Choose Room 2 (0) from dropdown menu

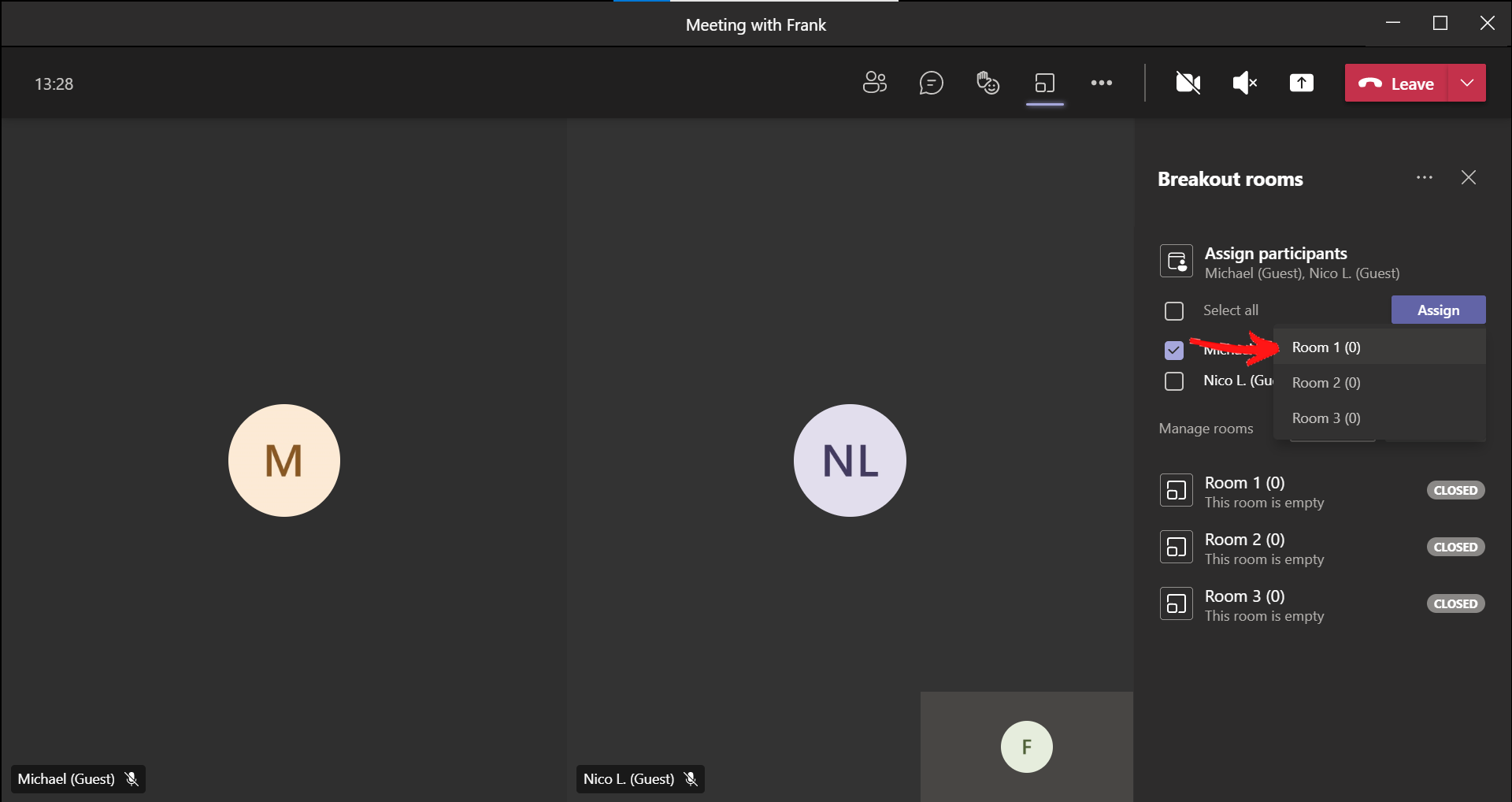point(1326,383)
